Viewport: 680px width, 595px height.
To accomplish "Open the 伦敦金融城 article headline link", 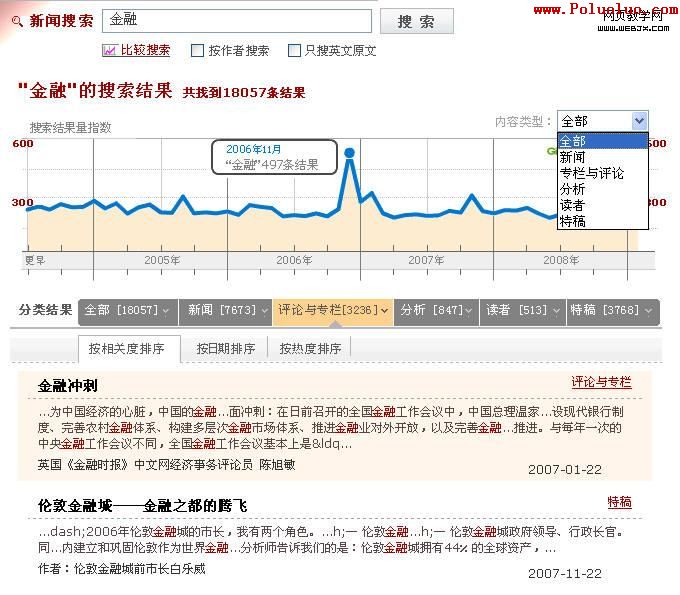I will [142, 505].
